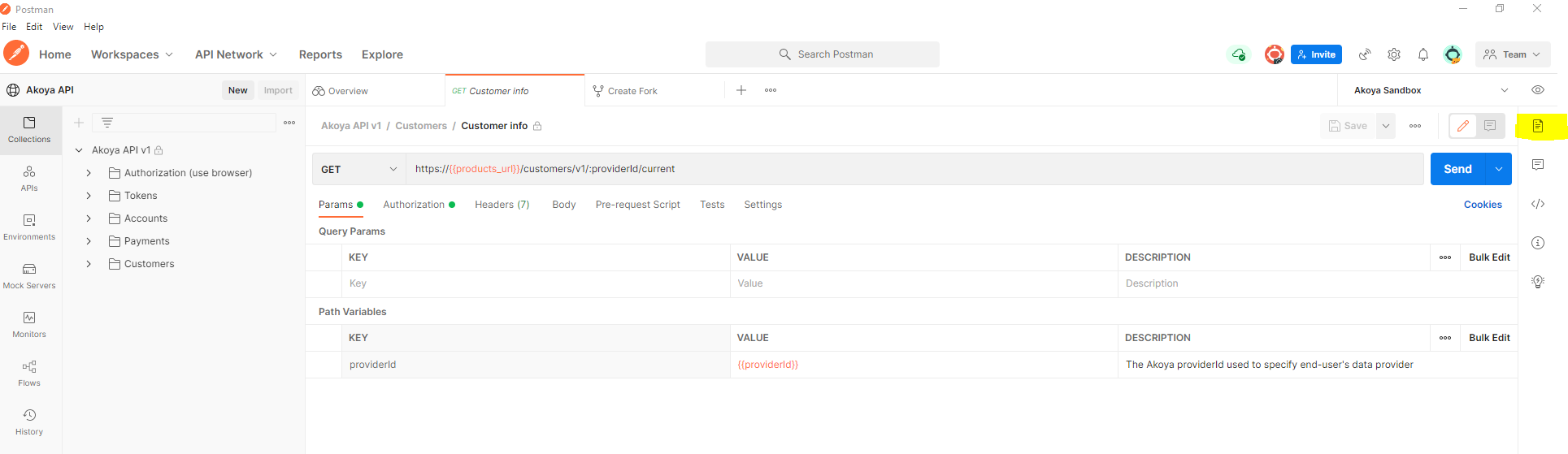Screen dimensions: 1568x454
Task: Click the New button
Action: [x=238, y=90]
